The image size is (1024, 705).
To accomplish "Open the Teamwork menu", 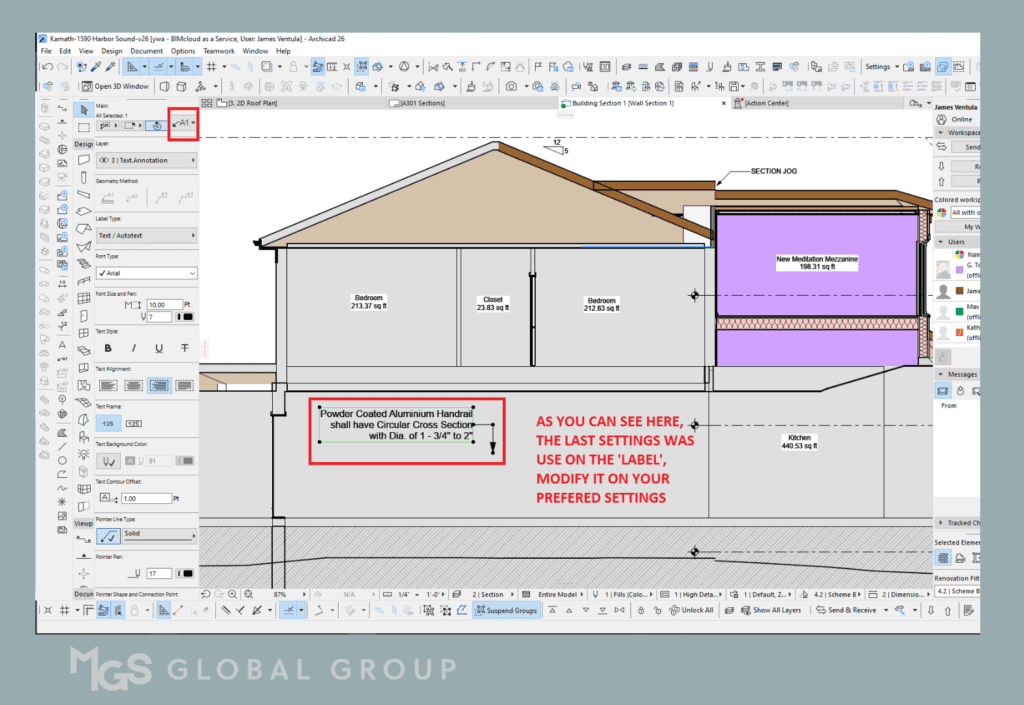I will 218,51.
